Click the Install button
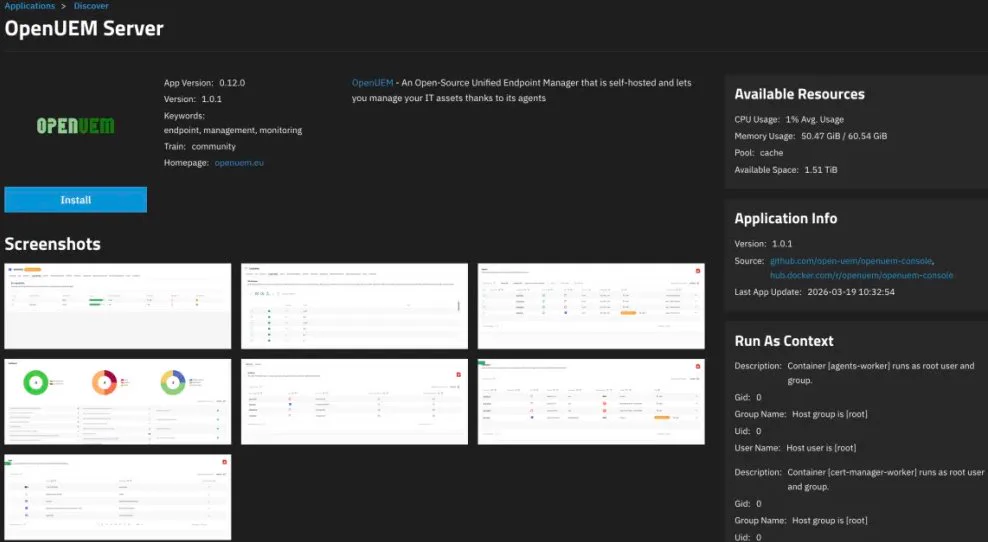 (76, 200)
